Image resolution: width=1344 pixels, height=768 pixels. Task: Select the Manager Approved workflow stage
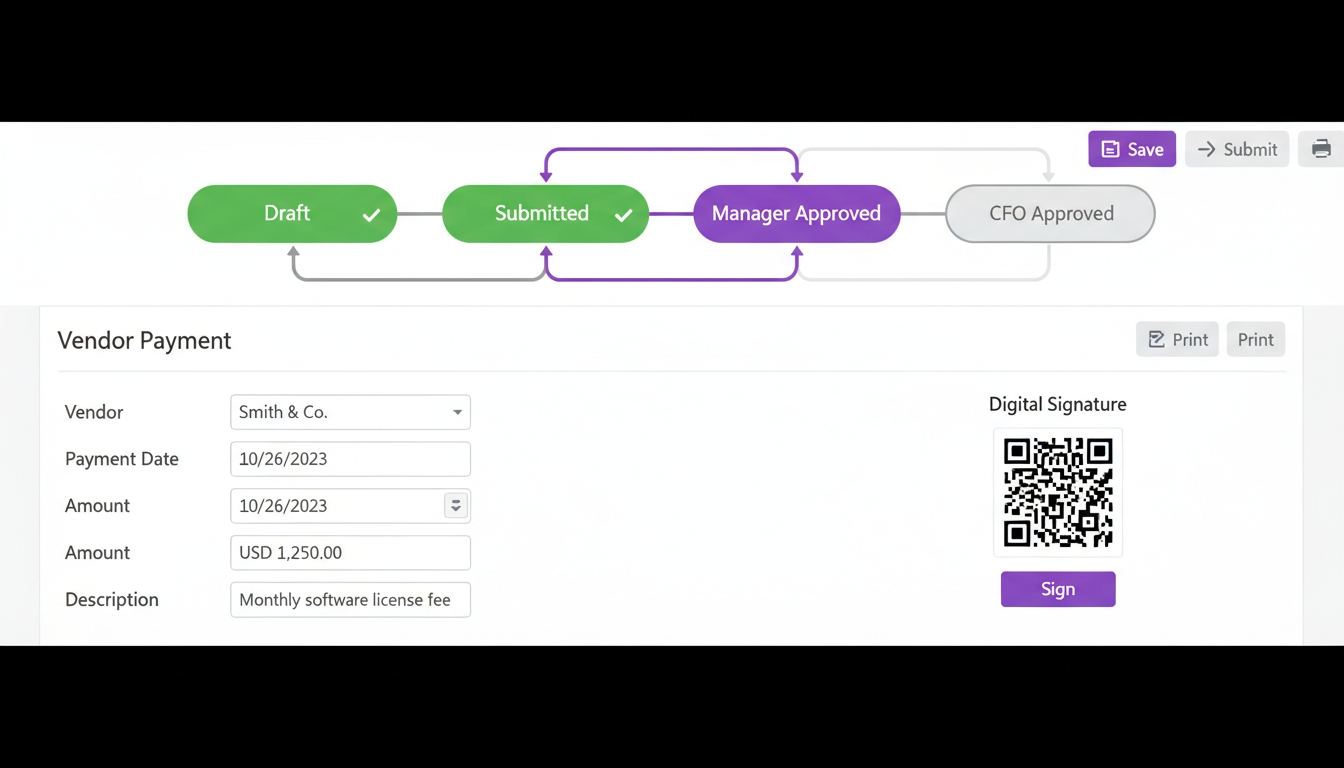pyautogui.click(x=796, y=213)
